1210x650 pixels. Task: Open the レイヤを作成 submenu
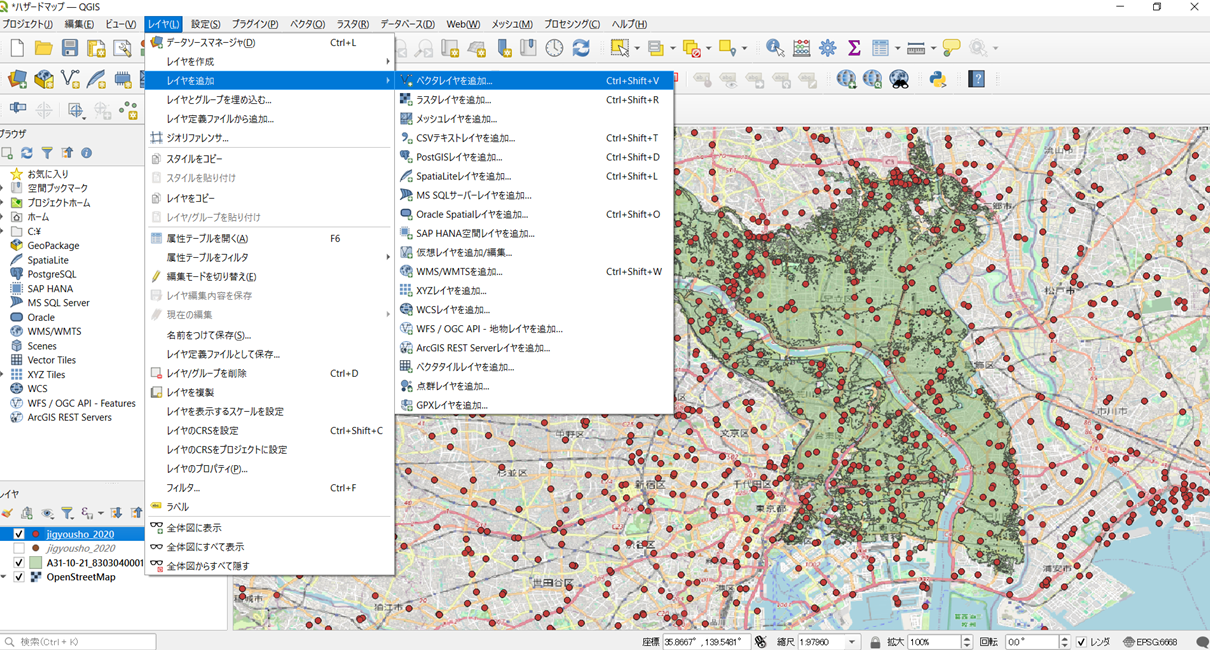point(270,62)
